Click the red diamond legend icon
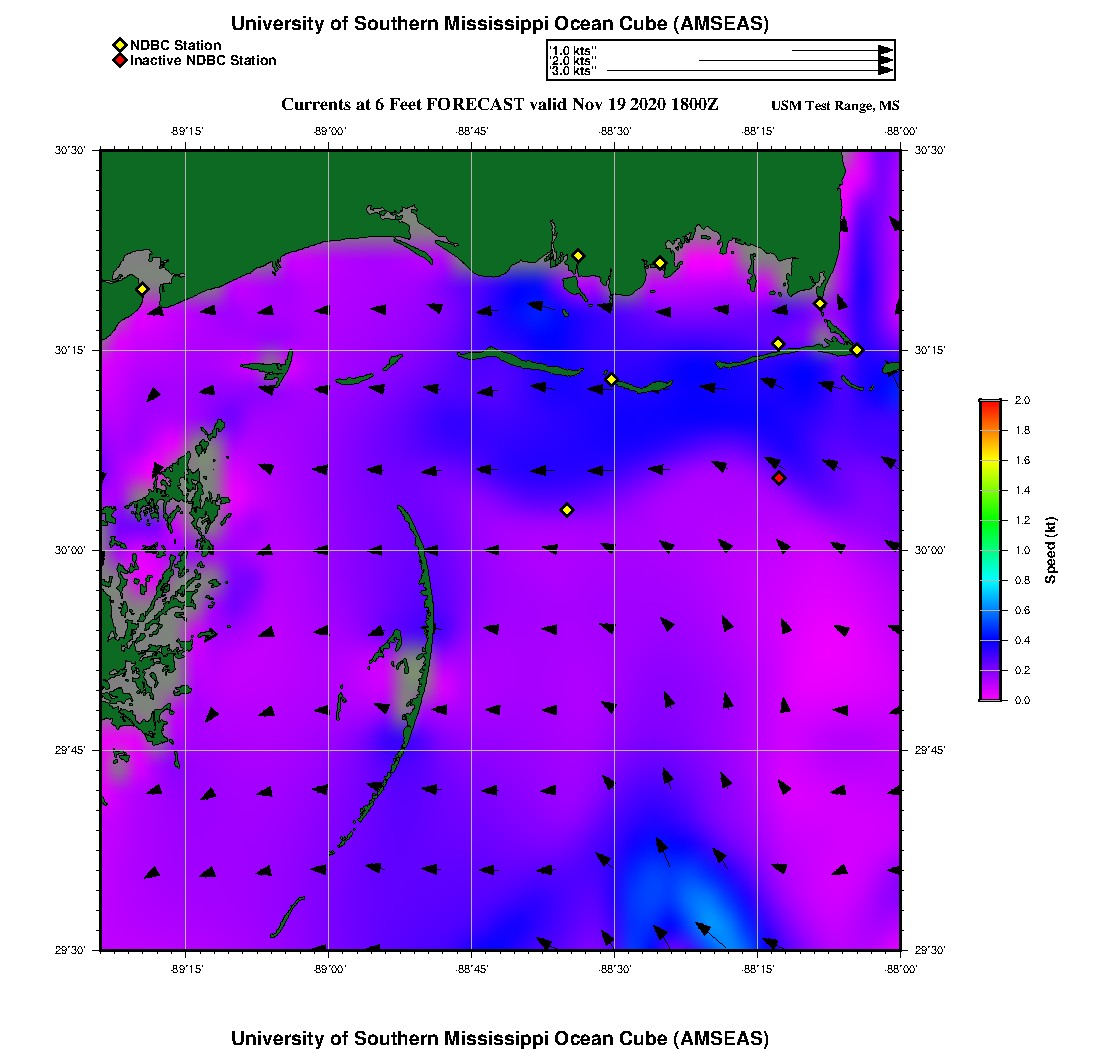Screen dimensions: 1100x1050 119,60
